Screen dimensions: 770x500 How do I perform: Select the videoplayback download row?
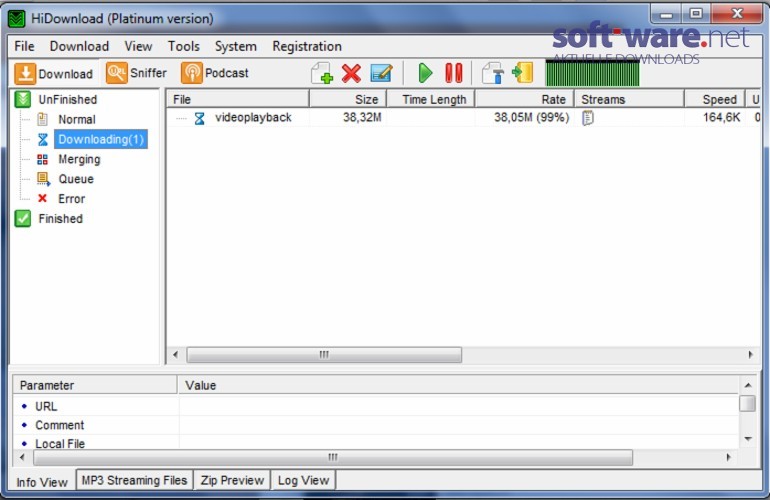point(464,118)
